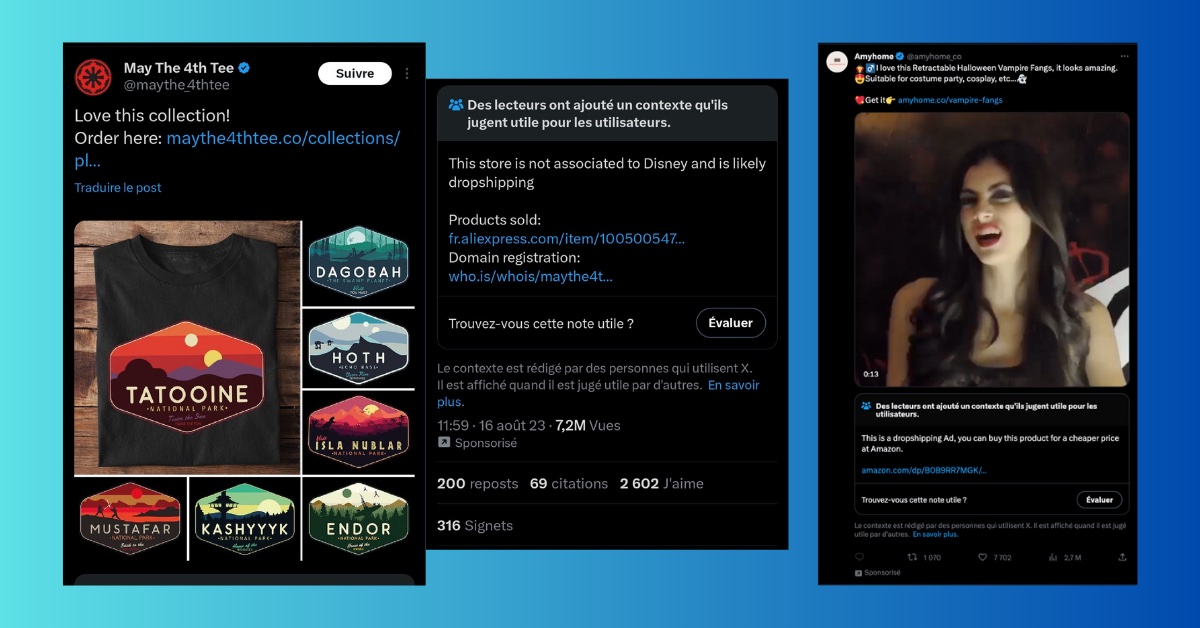The image size is (1200, 628).
Task: Rate the Disney dropshipping note with Évaluer
Action: tap(731, 323)
